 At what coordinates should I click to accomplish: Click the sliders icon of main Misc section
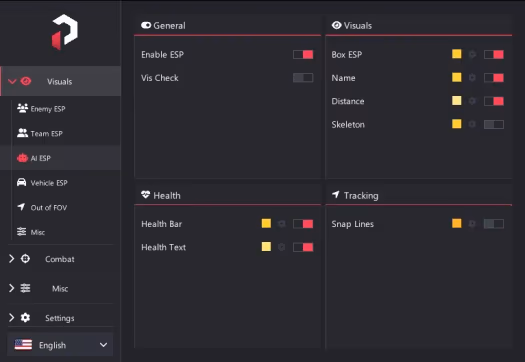click(x=25, y=288)
